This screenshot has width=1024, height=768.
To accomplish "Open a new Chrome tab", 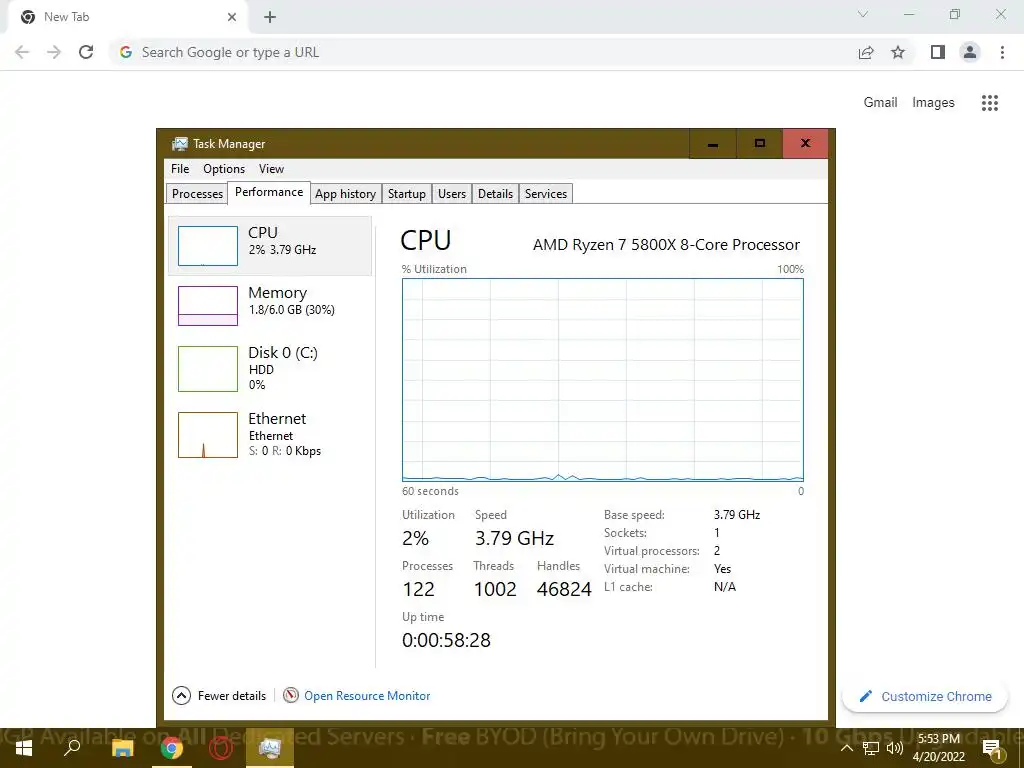I will pos(270,17).
